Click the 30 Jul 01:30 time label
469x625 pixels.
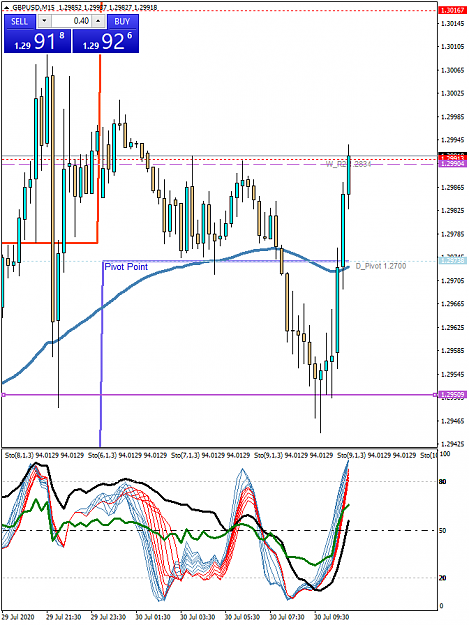(x=153, y=617)
